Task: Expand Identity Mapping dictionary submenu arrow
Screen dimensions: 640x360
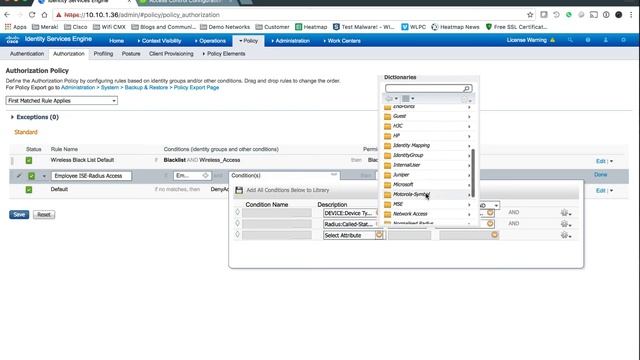Action: tap(469, 146)
